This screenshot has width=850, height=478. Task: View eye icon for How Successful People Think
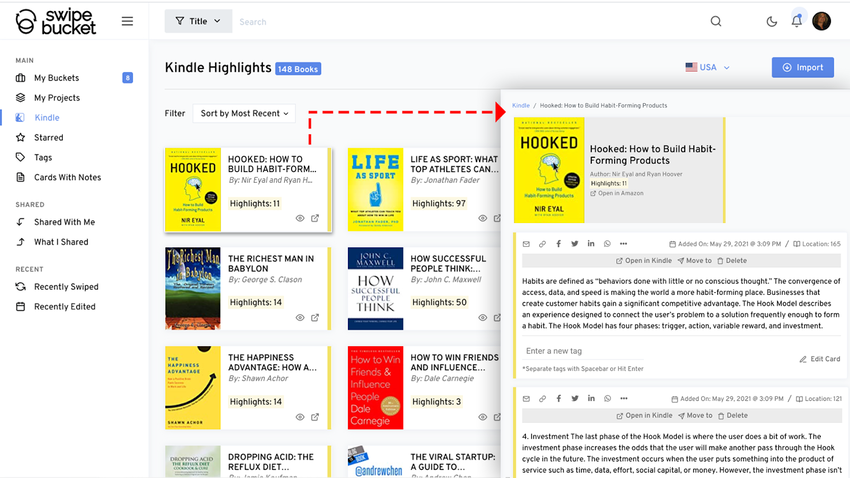pyautogui.click(x=482, y=318)
